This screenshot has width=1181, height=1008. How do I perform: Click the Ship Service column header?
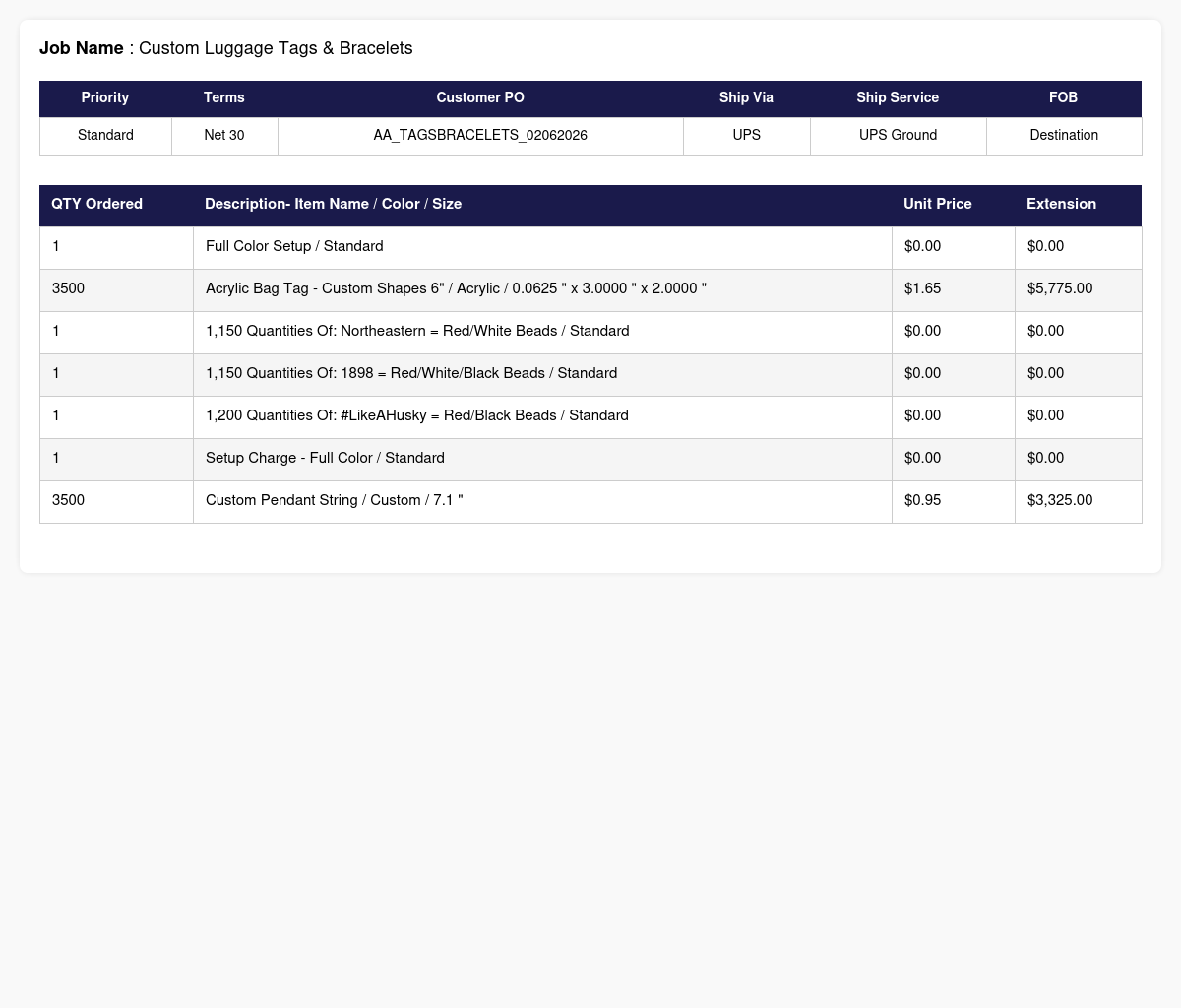[898, 97]
